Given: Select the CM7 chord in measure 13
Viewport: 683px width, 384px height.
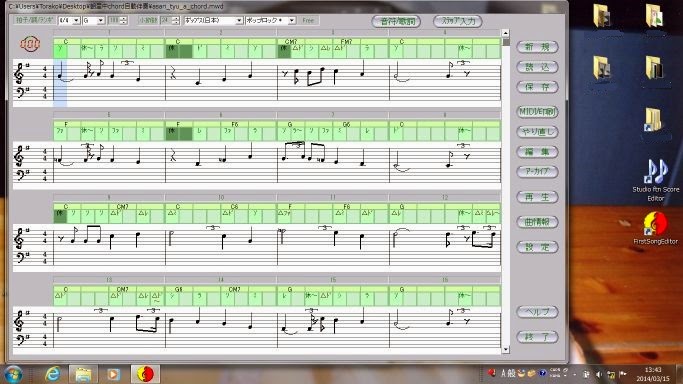Looking at the screenshot, I should point(122,290).
